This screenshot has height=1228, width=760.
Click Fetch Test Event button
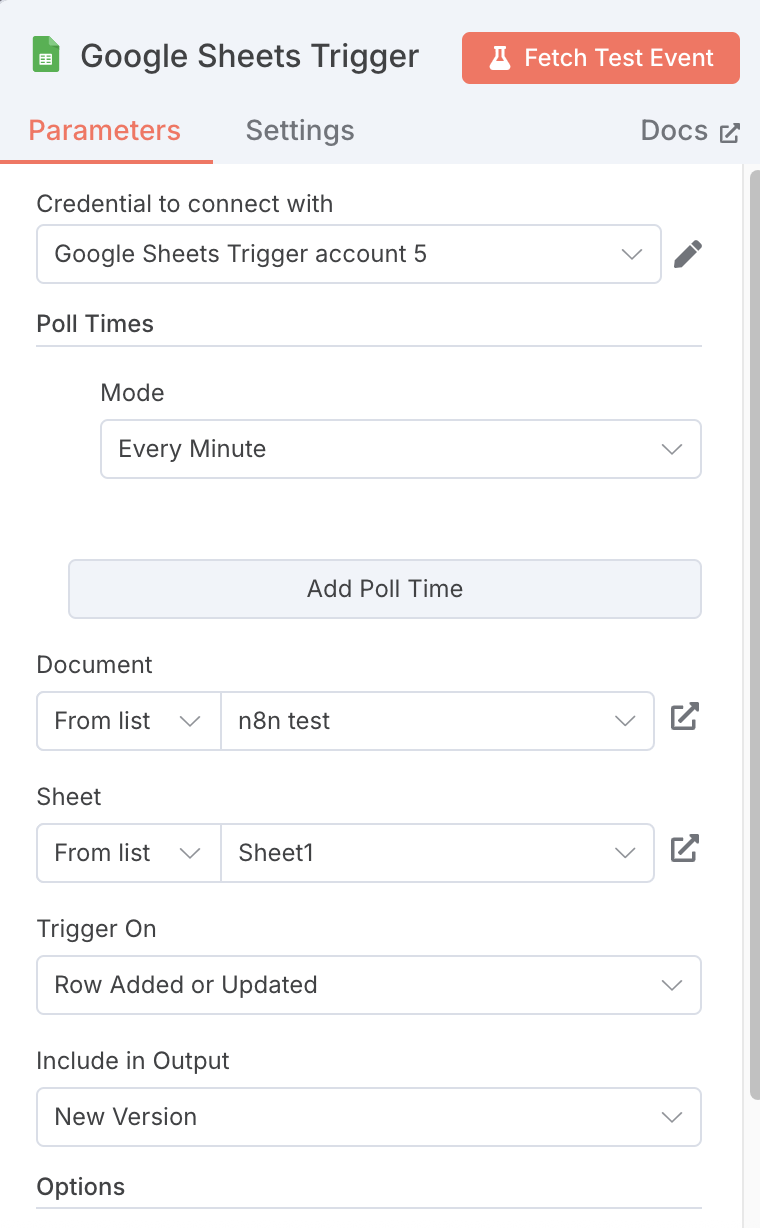coord(600,58)
